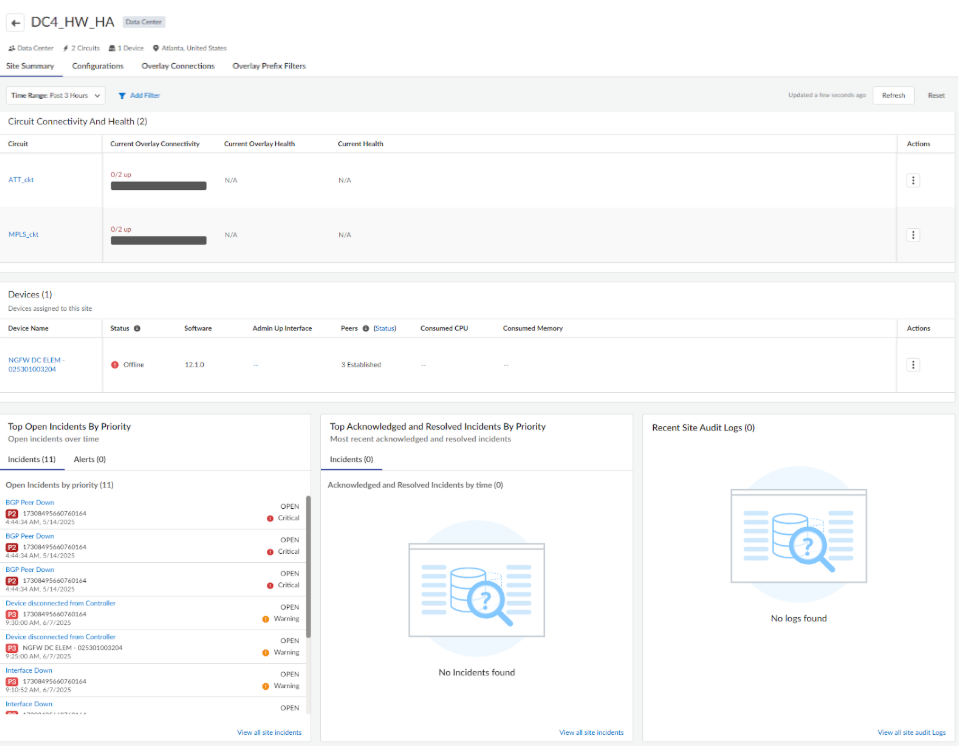959x746 pixels.
Task: Click the Peers column info icon
Action: click(x=366, y=328)
